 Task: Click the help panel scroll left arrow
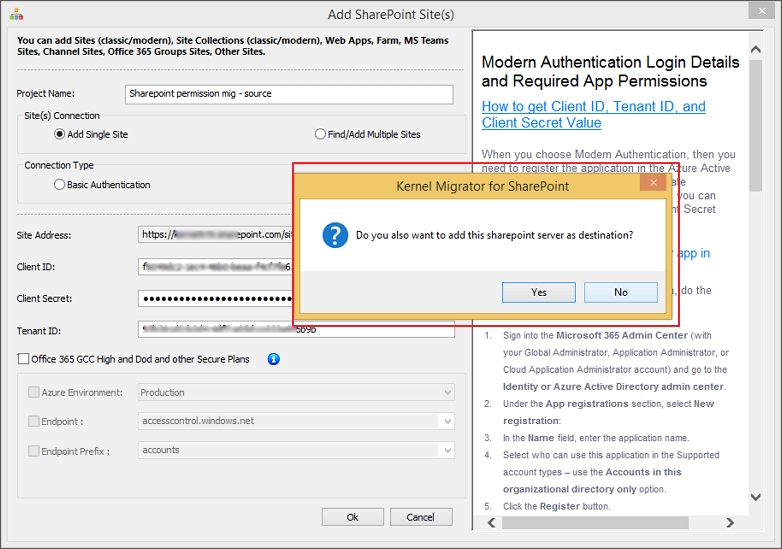point(491,523)
